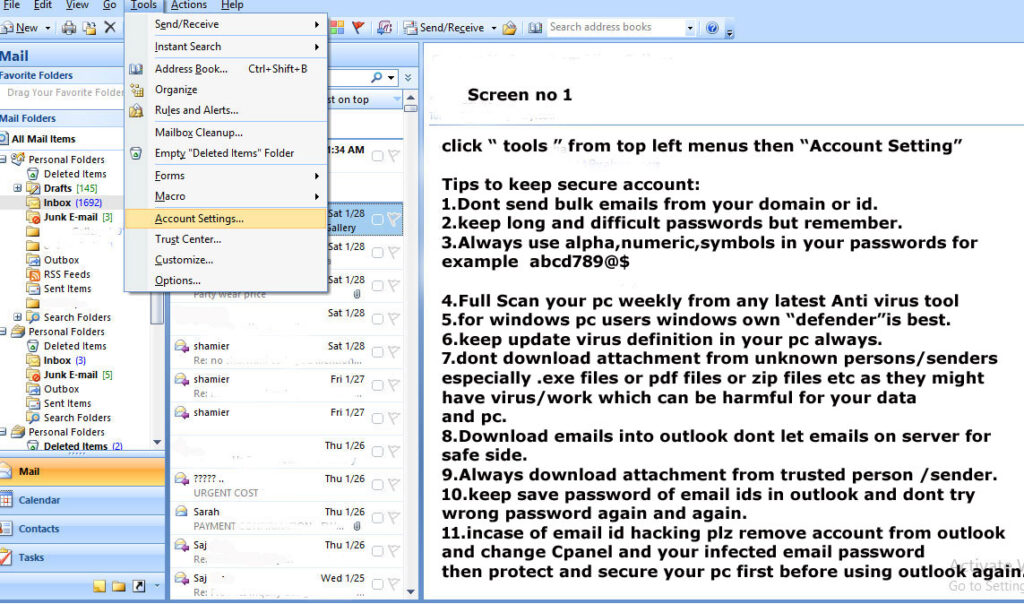Toggle the flag on shamier's Sat 1/28 message

[x=394, y=350]
